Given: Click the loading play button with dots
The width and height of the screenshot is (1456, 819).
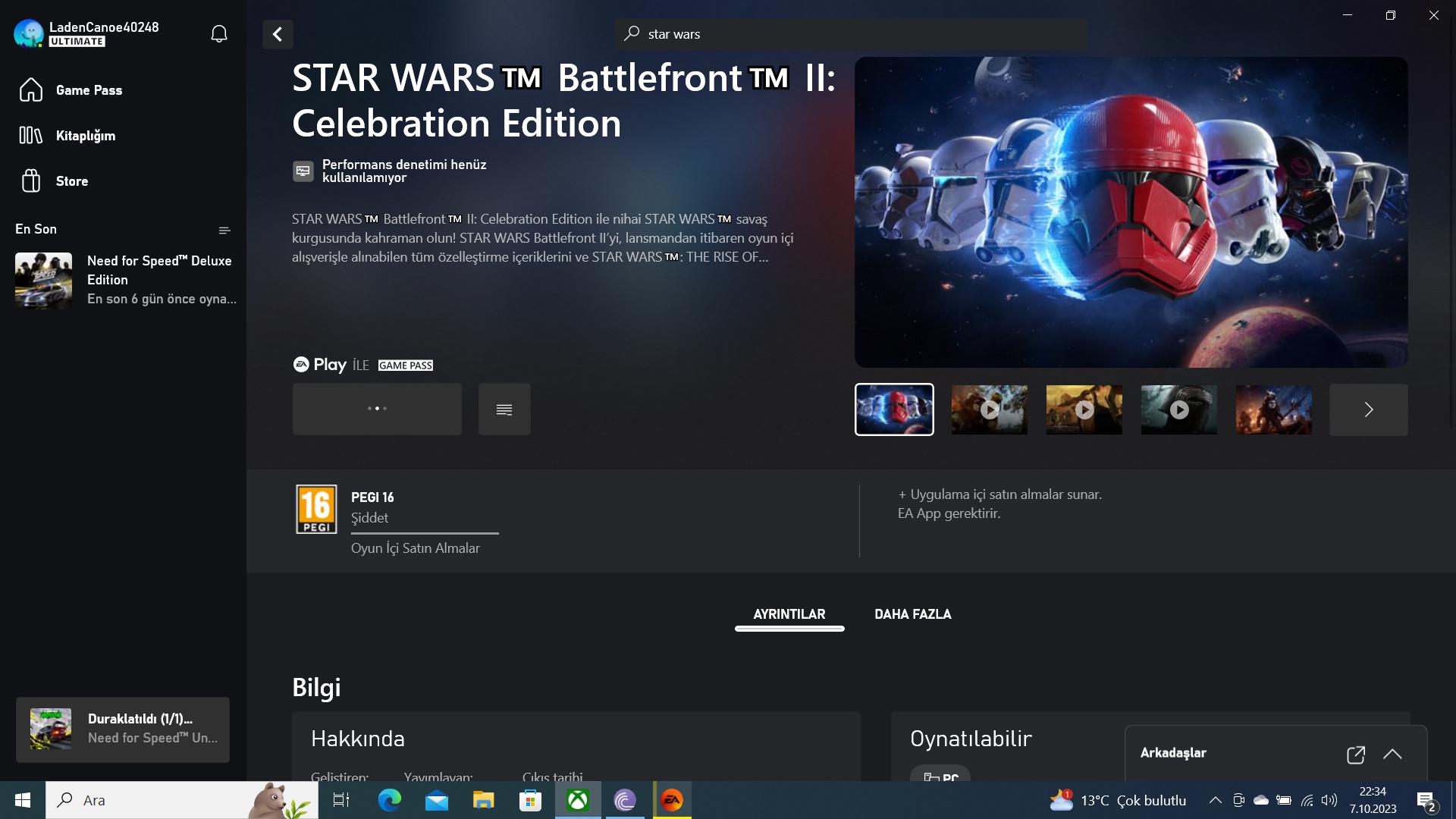Looking at the screenshot, I should click(376, 409).
